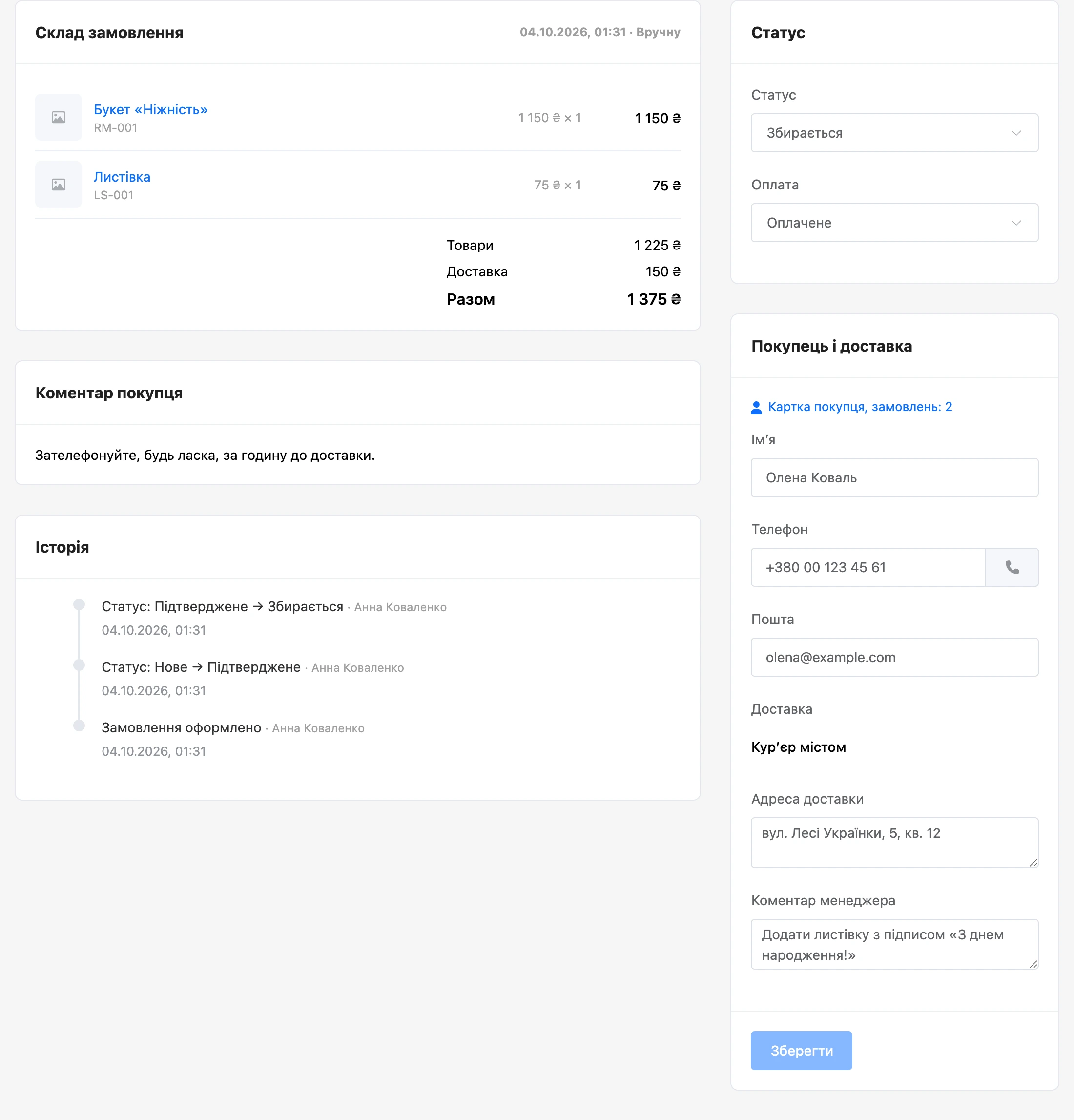Viewport: 1074px width, 1120px height.
Task: Open the Збирається status dropdown
Action: click(x=895, y=133)
